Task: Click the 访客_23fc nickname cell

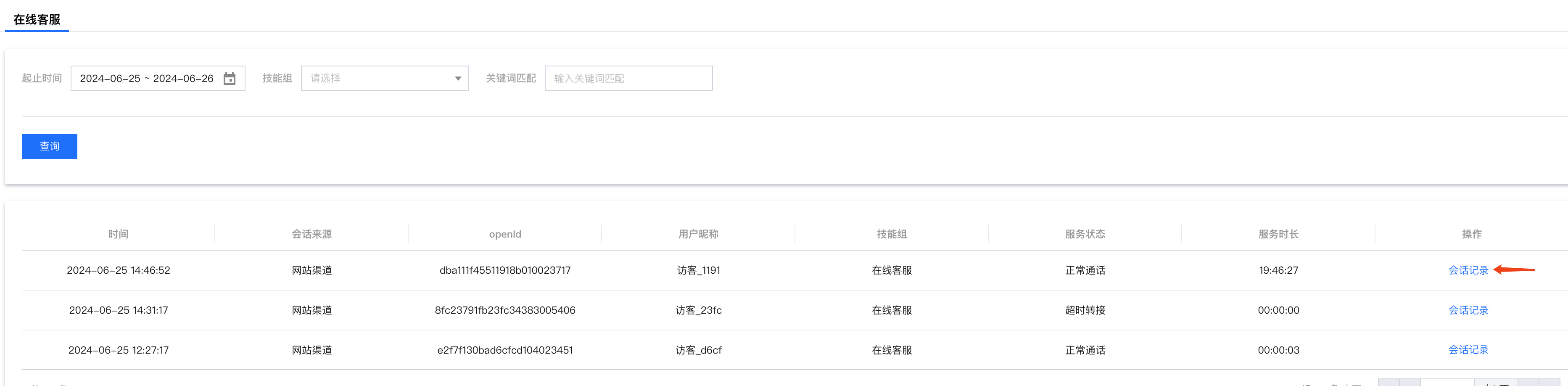Action: 698,310
